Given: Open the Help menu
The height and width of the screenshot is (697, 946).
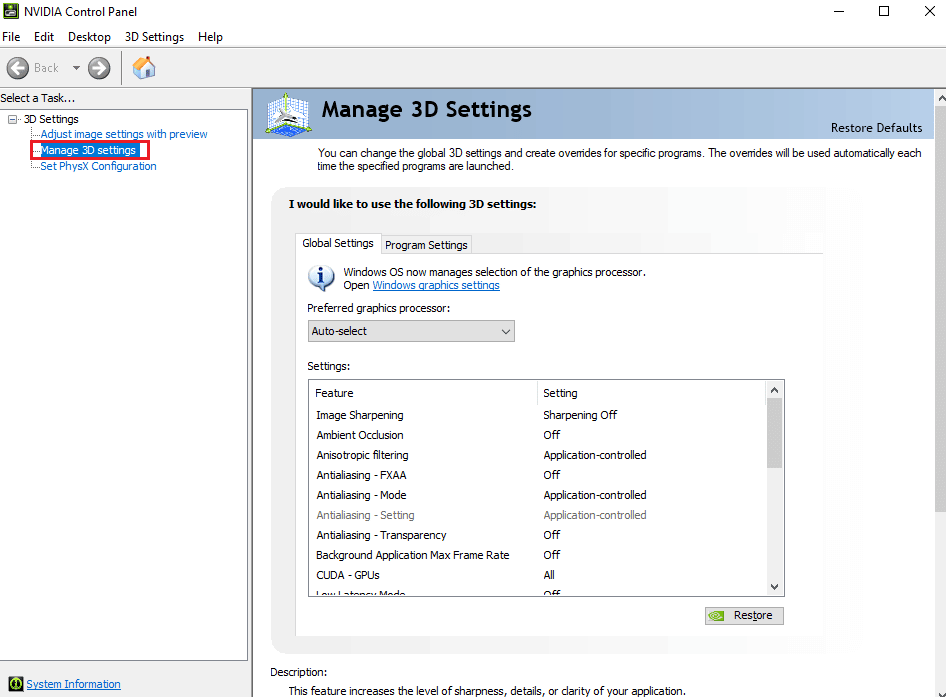Looking at the screenshot, I should coord(210,37).
